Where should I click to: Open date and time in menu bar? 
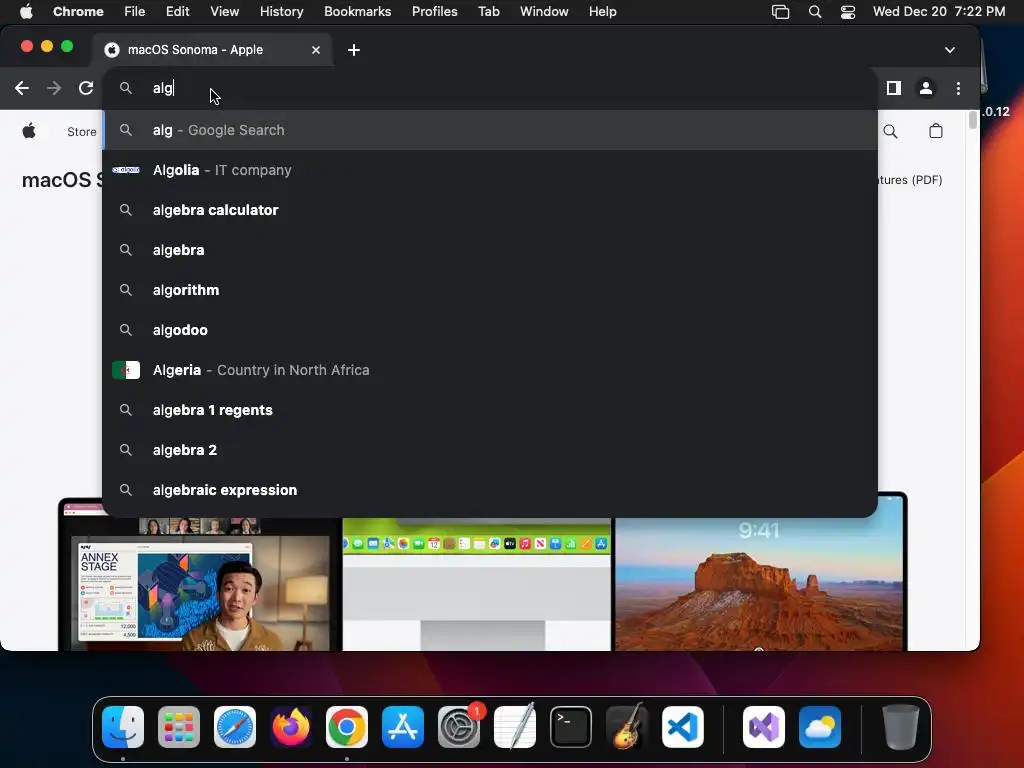click(x=938, y=11)
